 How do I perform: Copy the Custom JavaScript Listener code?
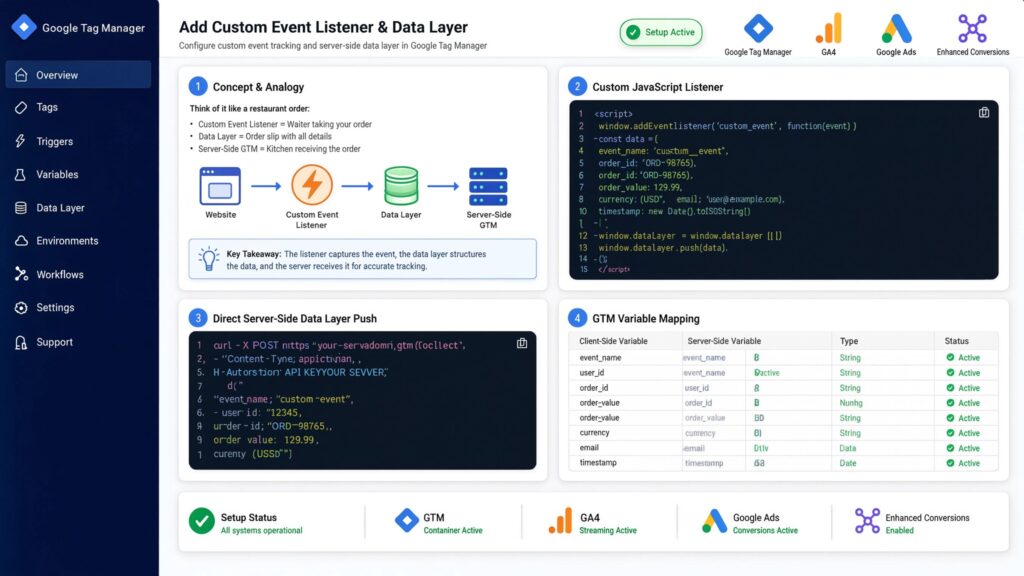(984, 113)
